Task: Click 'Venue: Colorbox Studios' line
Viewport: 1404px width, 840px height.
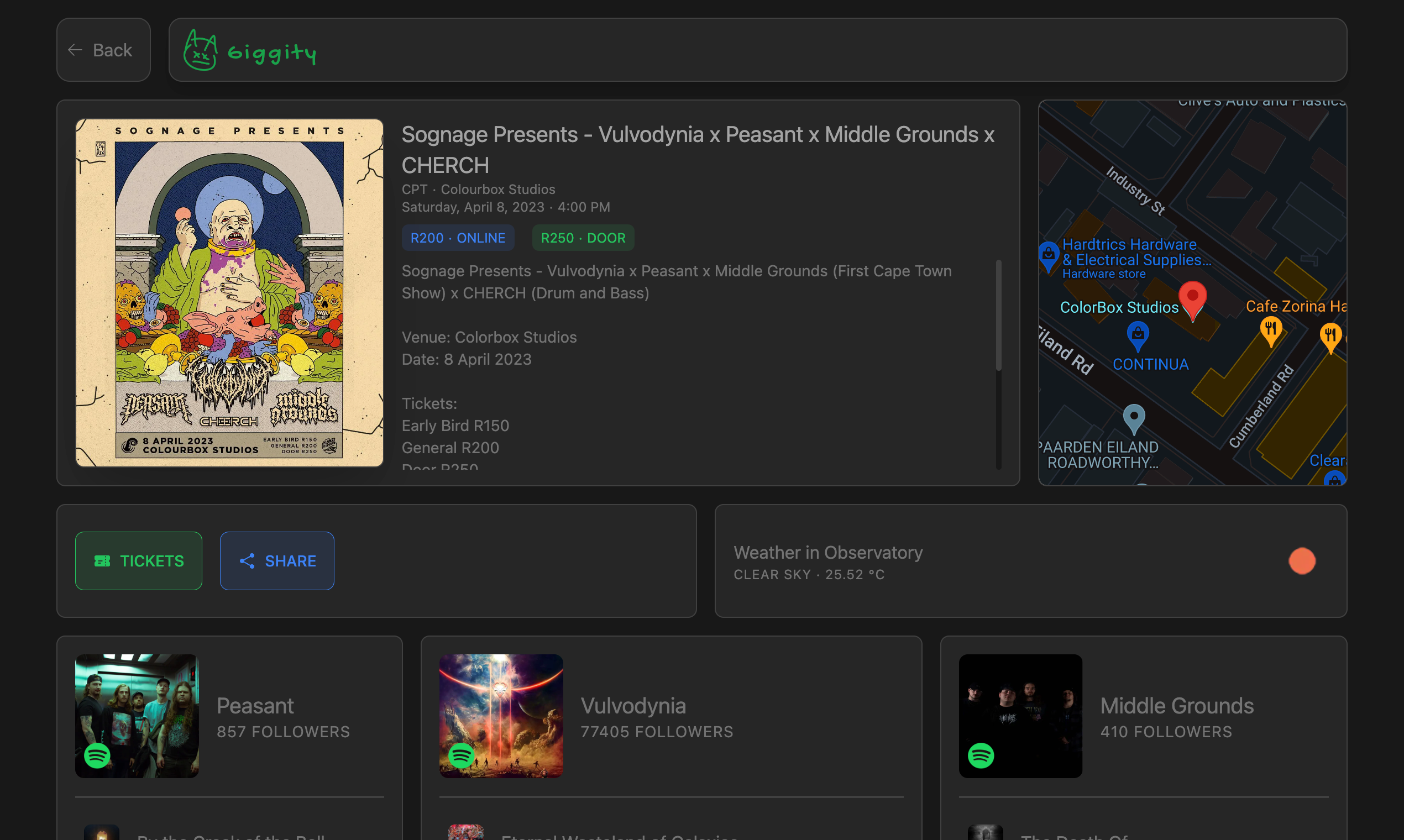Action: click(x=489, y=337)
